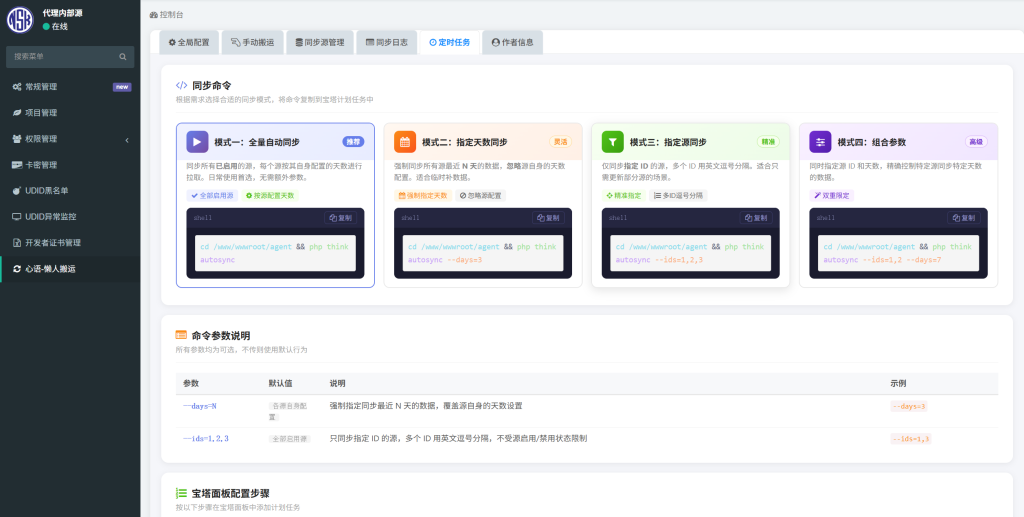Viewport: 1024px width, 517px height.
Task: Click the 多ID逗号分隔 tag
Action: click(678, 195)
